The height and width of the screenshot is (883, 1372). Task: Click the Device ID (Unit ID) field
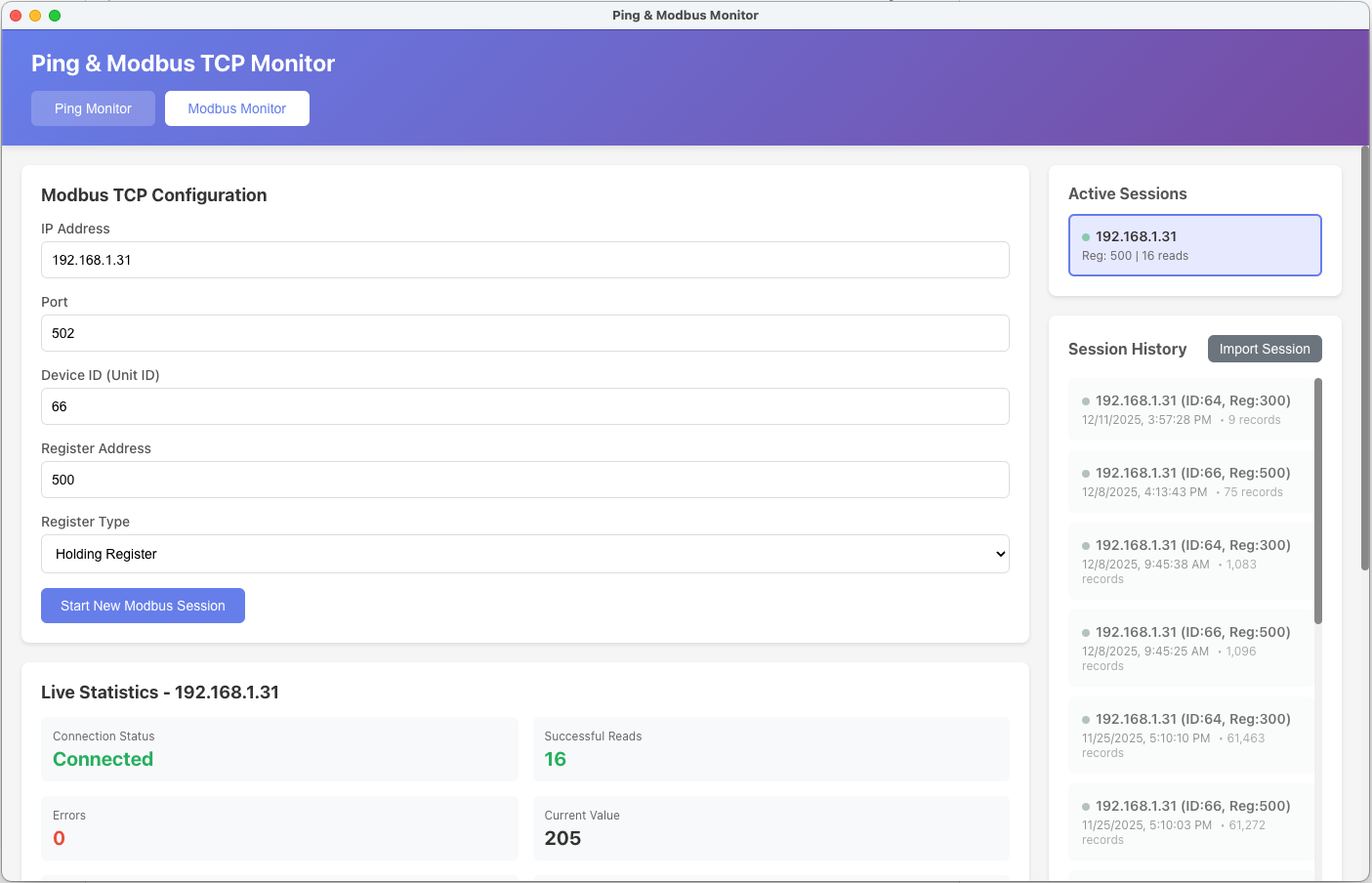click(x=525, y=406)
